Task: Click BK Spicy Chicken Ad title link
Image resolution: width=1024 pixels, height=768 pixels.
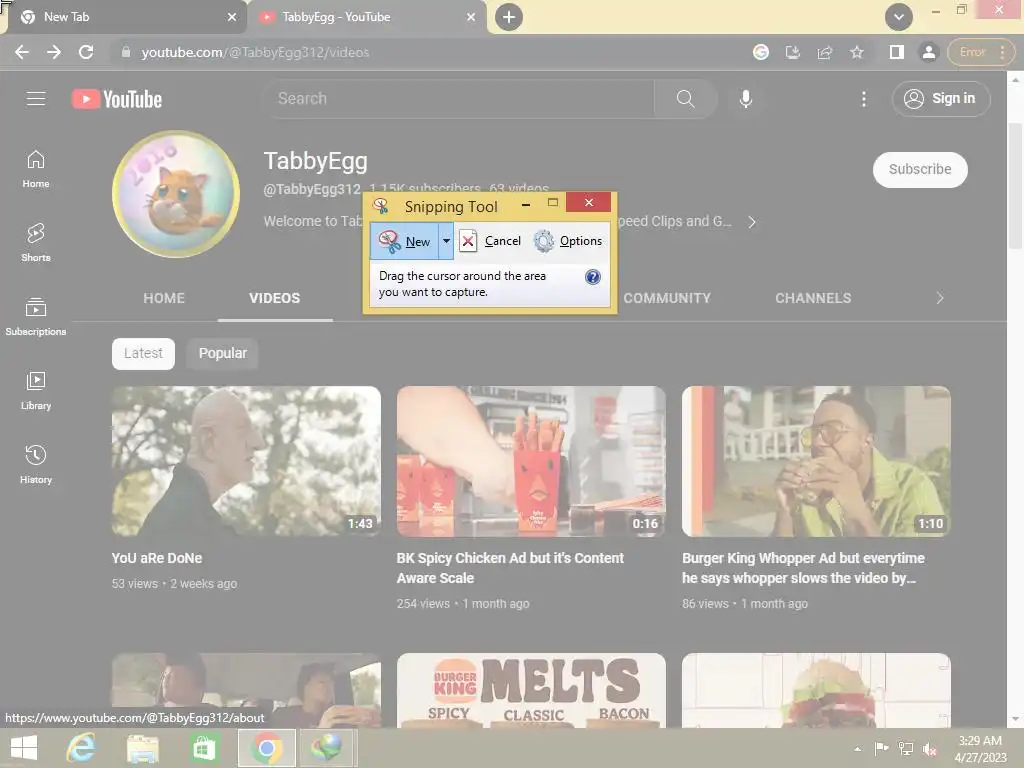Action: (x=509, y=568)
